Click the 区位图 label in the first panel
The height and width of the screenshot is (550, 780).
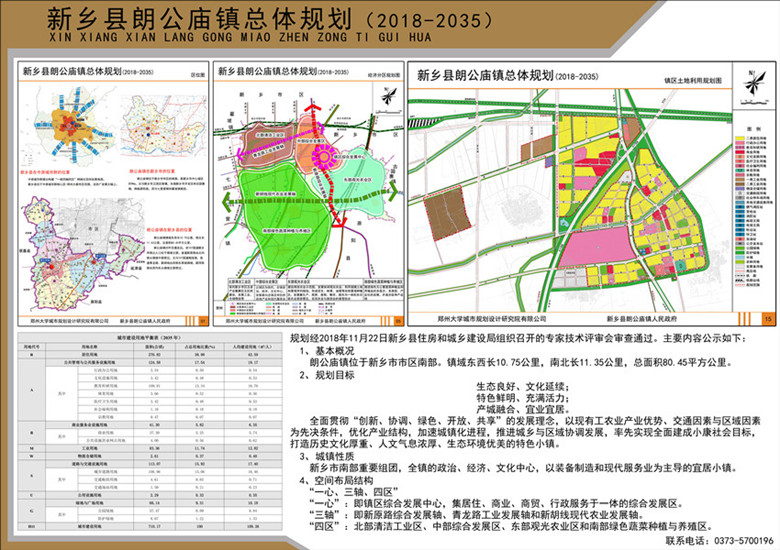click(197, 75)
